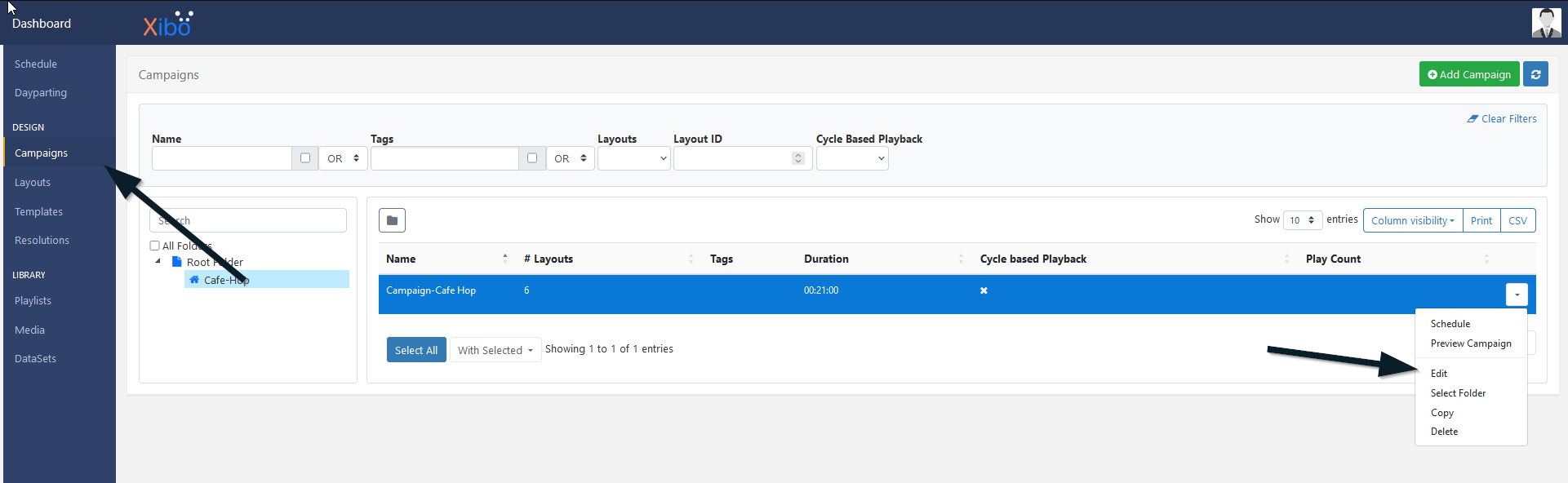Sort by Name column arrows icon
This screenshot has width=1568, height=483.
tap(505, 259)
